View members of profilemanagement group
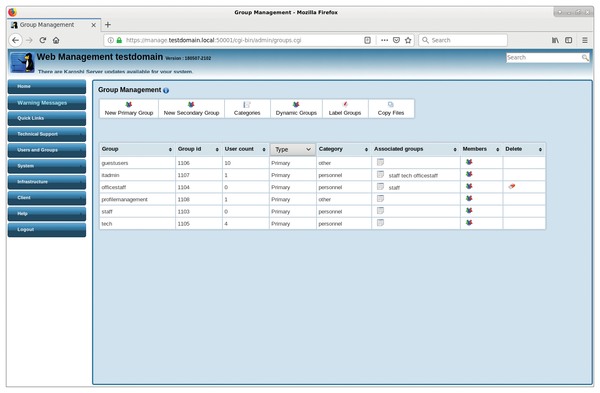 coord(469,199)
